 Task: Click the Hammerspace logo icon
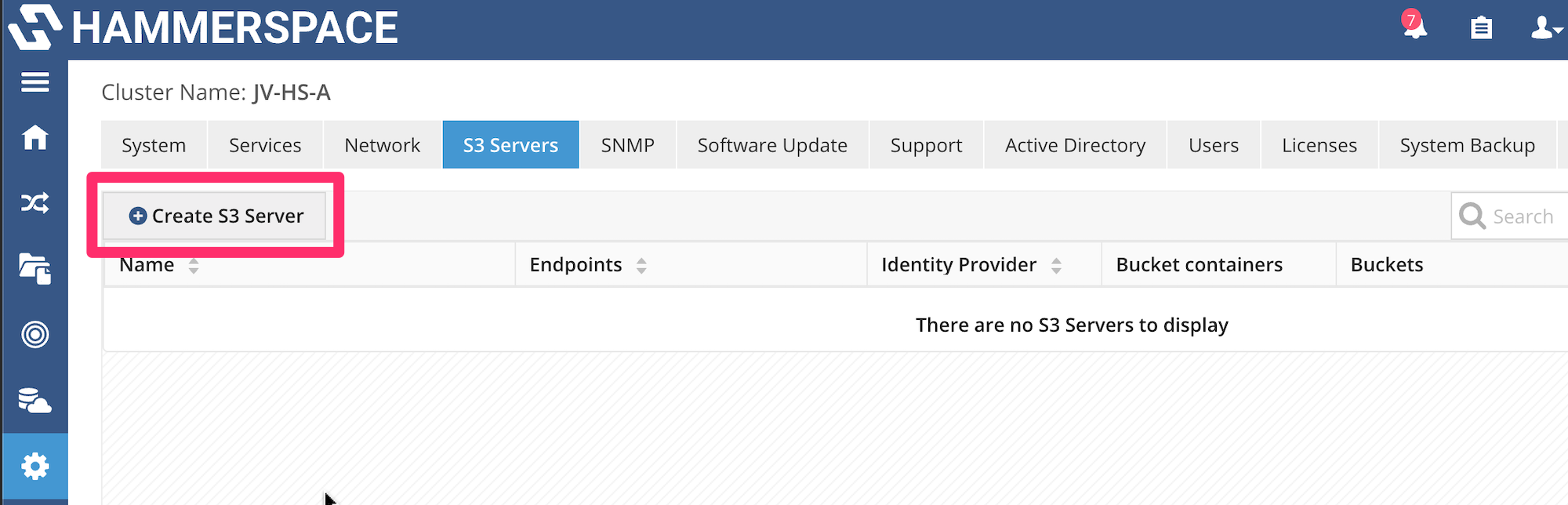[34, 27]
